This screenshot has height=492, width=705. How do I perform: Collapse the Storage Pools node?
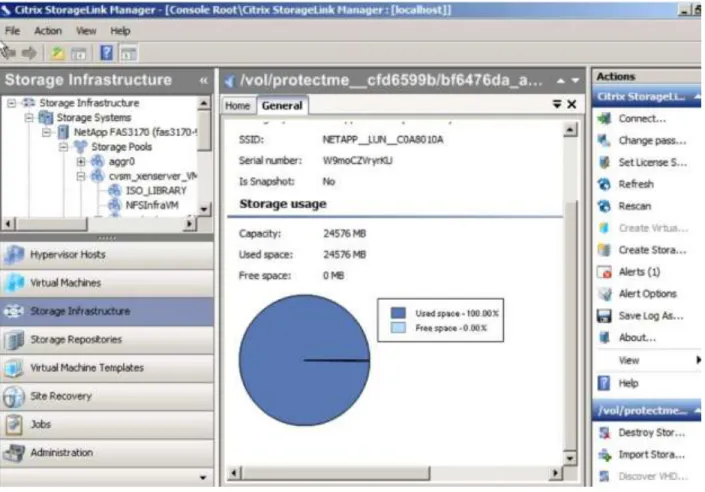[x=63, y=147]
